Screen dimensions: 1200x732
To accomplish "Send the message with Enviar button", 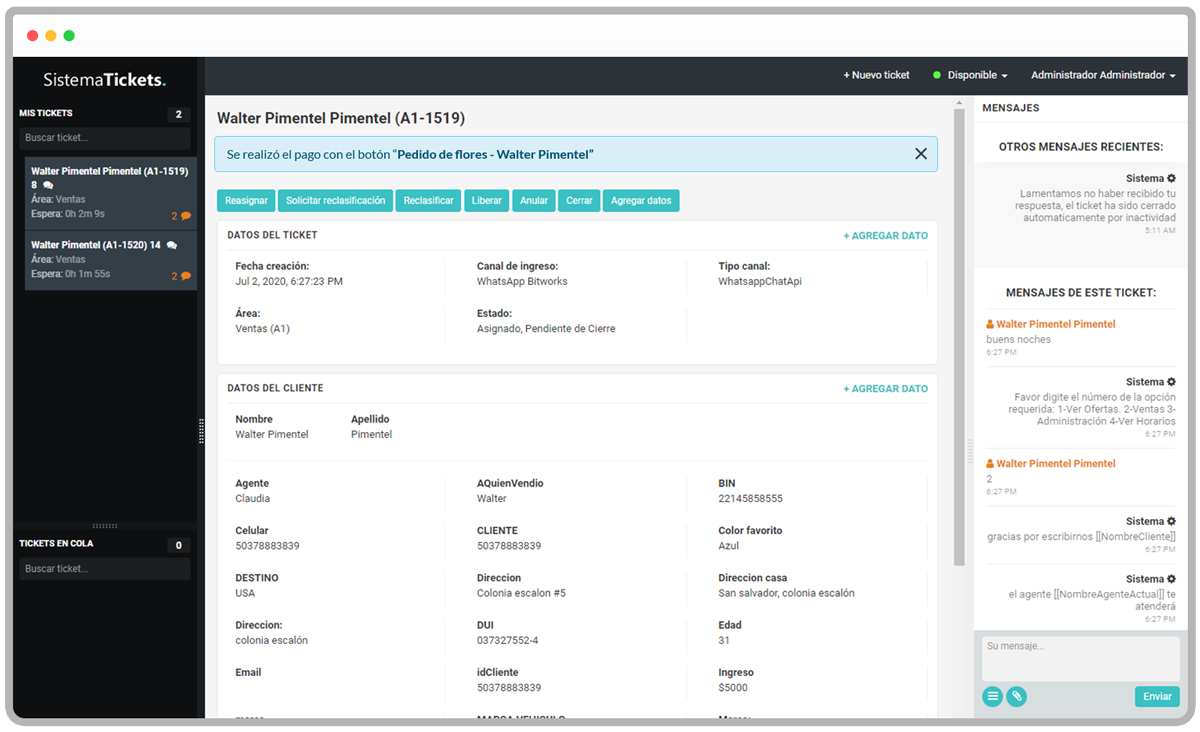I will tap(1156, 697).
